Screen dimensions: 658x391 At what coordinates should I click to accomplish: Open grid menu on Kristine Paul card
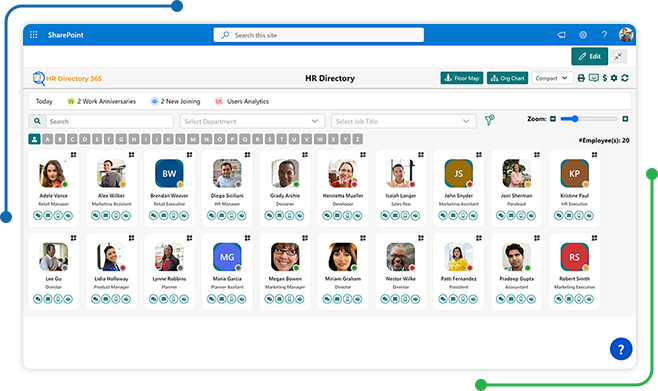(594, 155)
